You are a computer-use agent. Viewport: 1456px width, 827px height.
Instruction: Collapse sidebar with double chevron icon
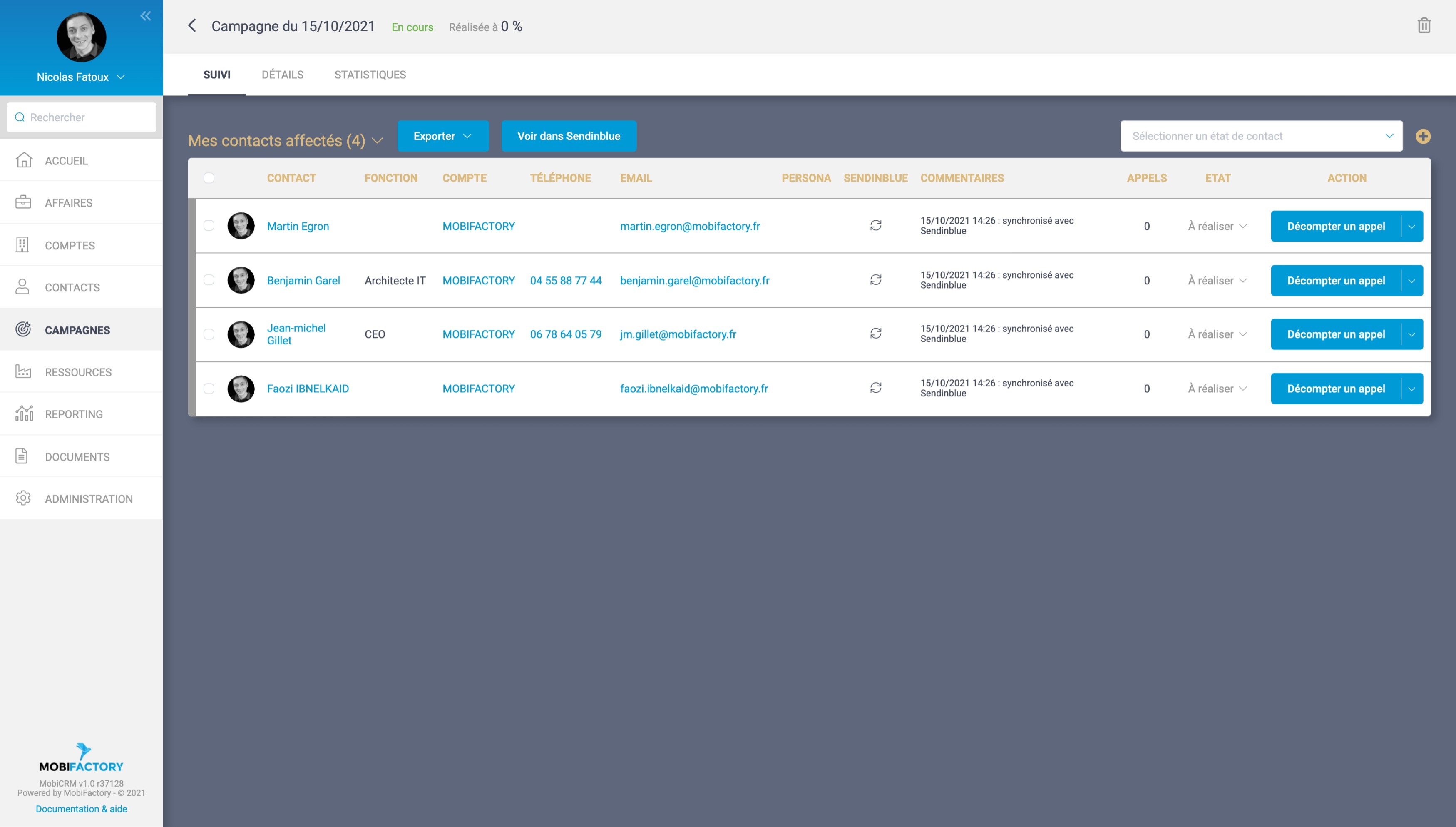point(146,16)
